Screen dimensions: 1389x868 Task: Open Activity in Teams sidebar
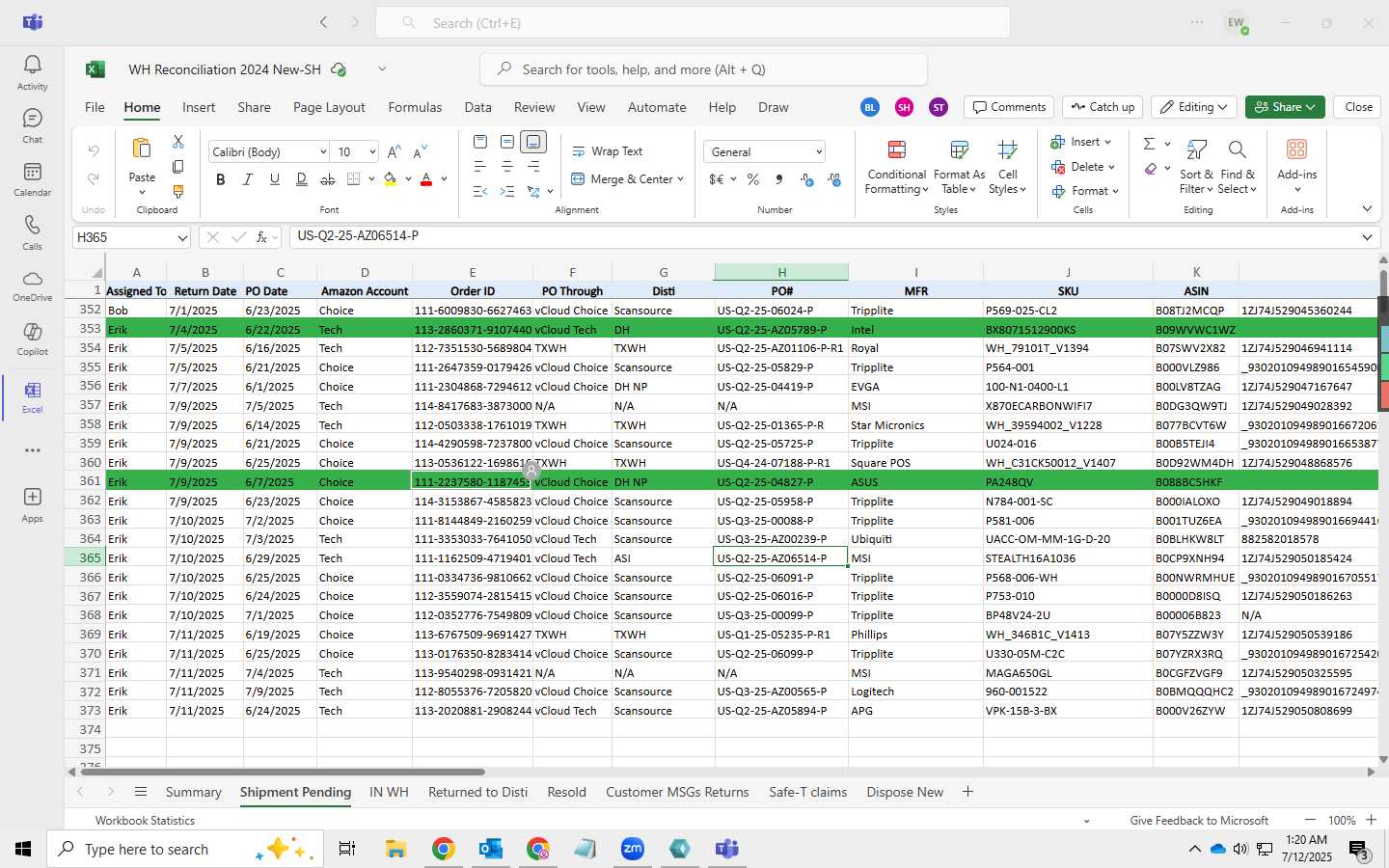(x=32, y=72)
